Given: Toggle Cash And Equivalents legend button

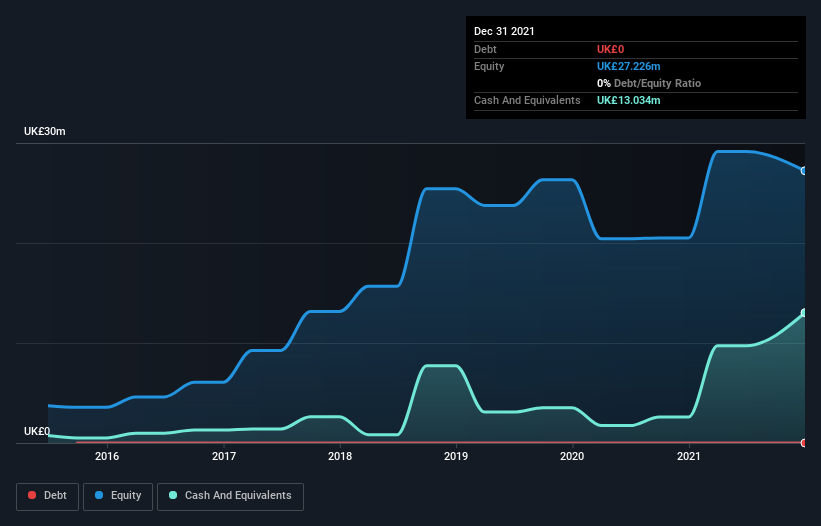Looking at the screenshot, I should [x=230, y=496].
